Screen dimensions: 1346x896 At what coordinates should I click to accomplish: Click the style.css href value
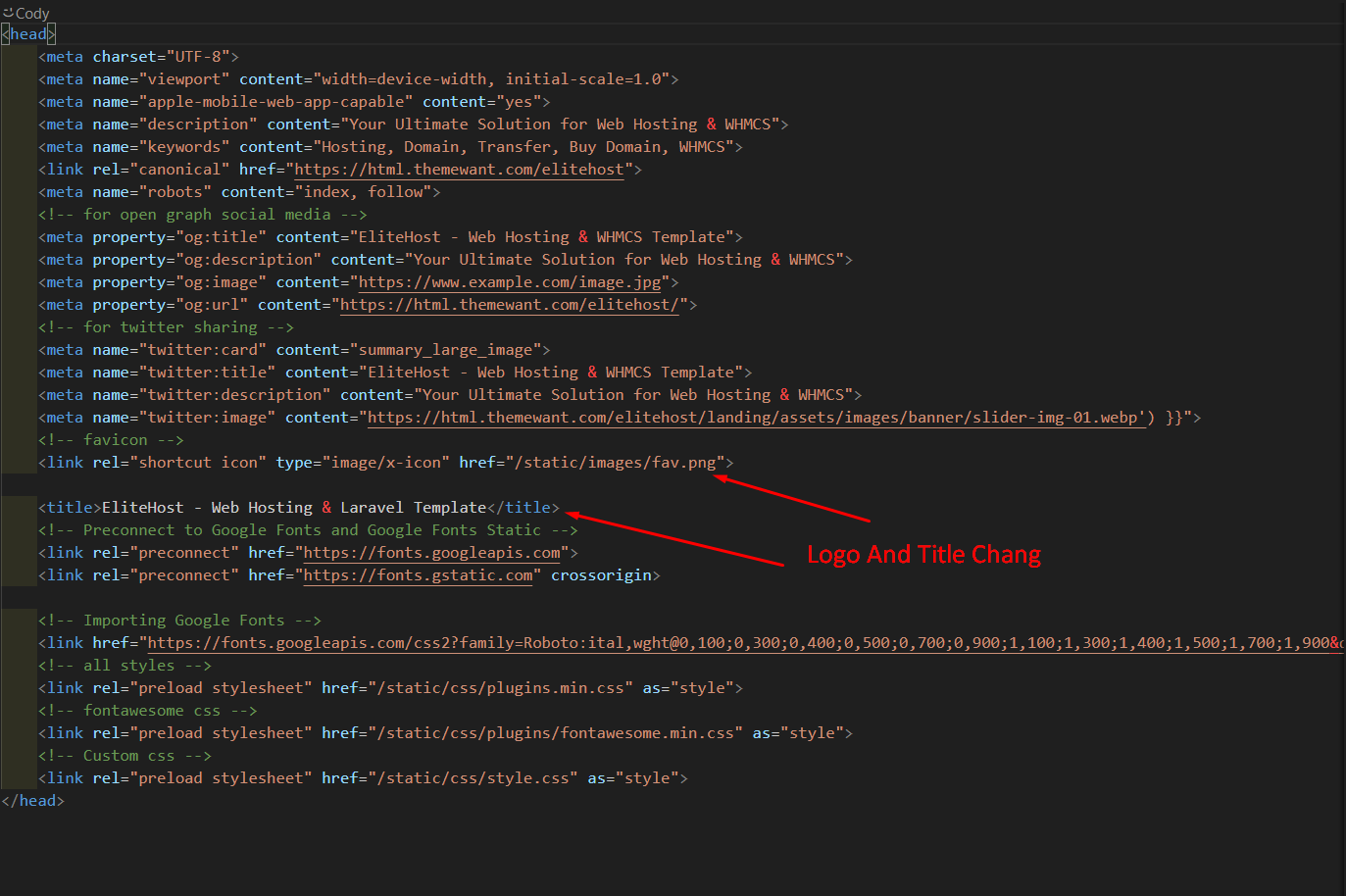[474, 778]
